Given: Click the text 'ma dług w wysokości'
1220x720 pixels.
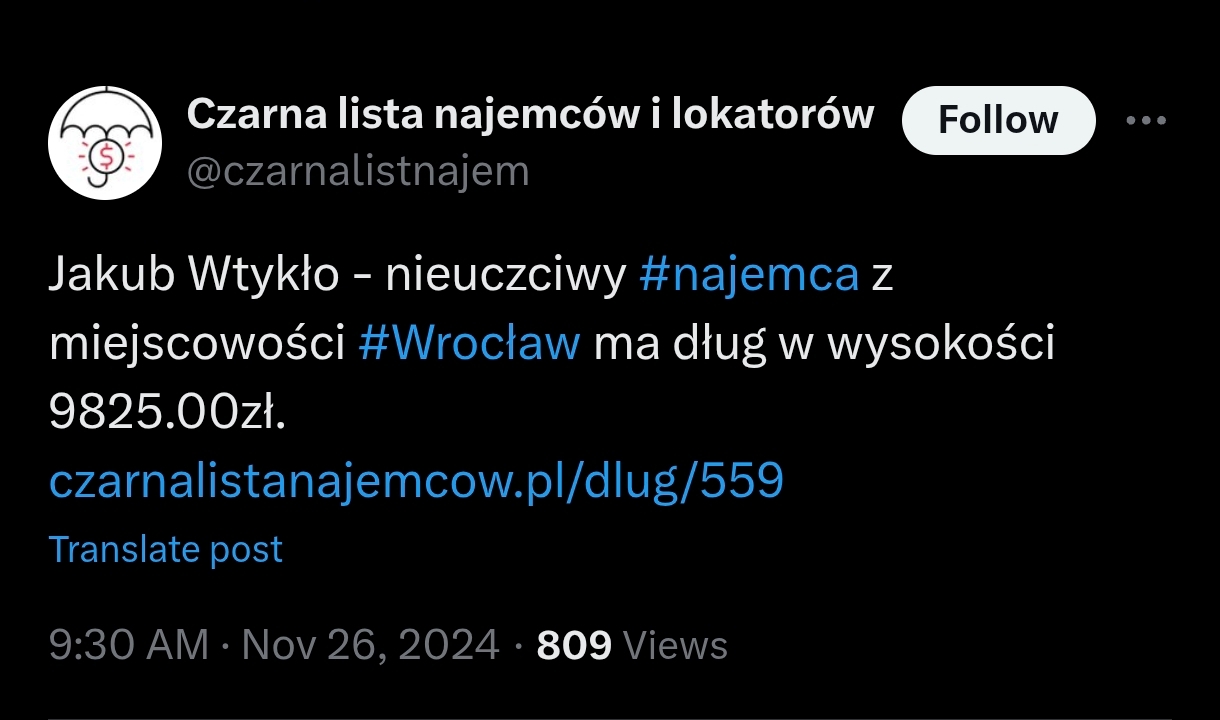Looking at the screenshot, I should coord(826,344).
